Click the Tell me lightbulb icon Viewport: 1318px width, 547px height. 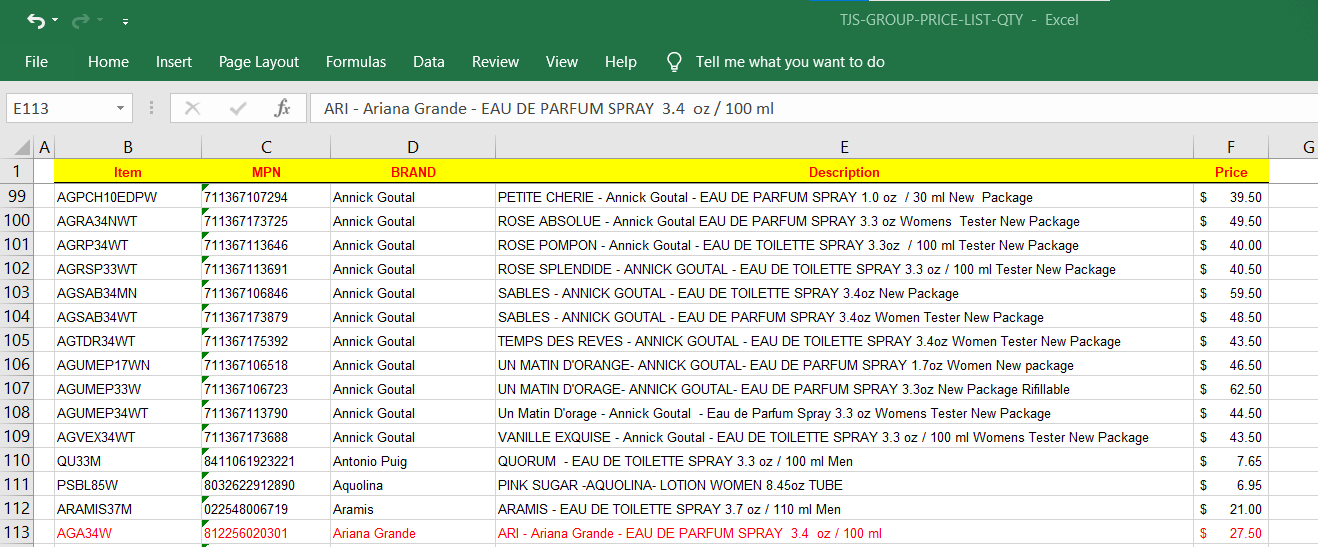pos(675,62)
